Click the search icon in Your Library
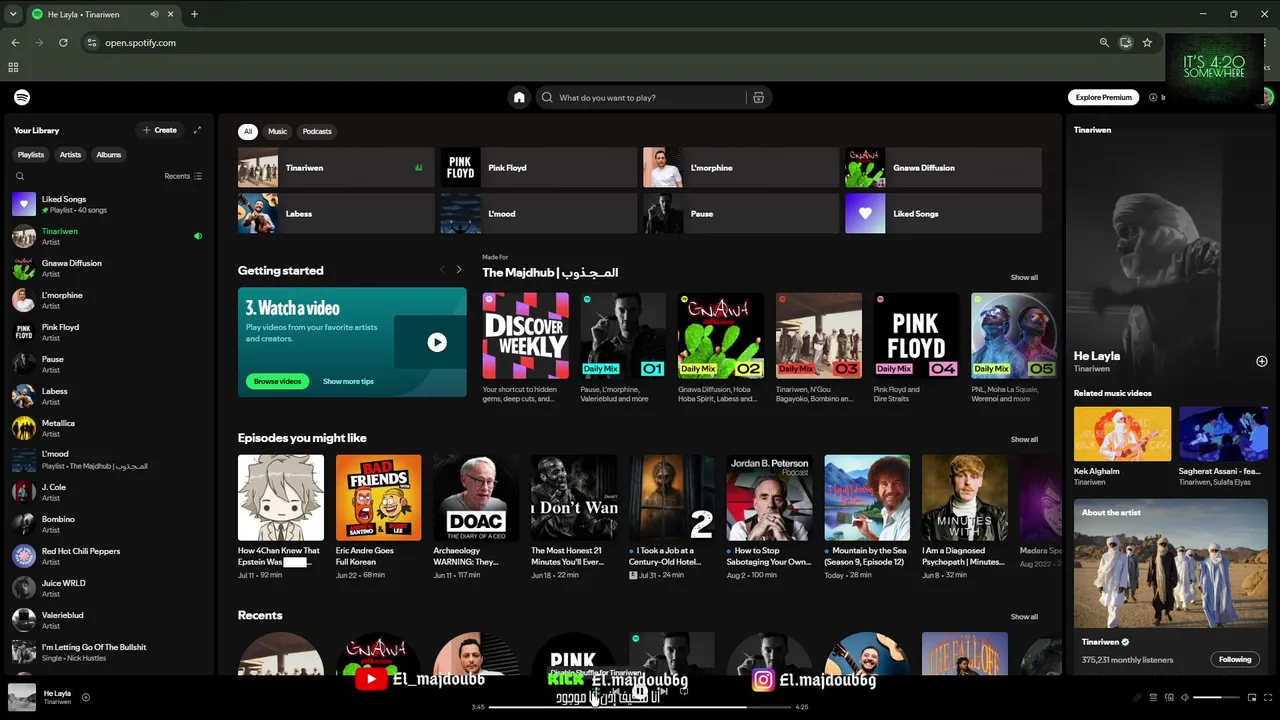The image size is (1280, 720). [x=20, y=176]
